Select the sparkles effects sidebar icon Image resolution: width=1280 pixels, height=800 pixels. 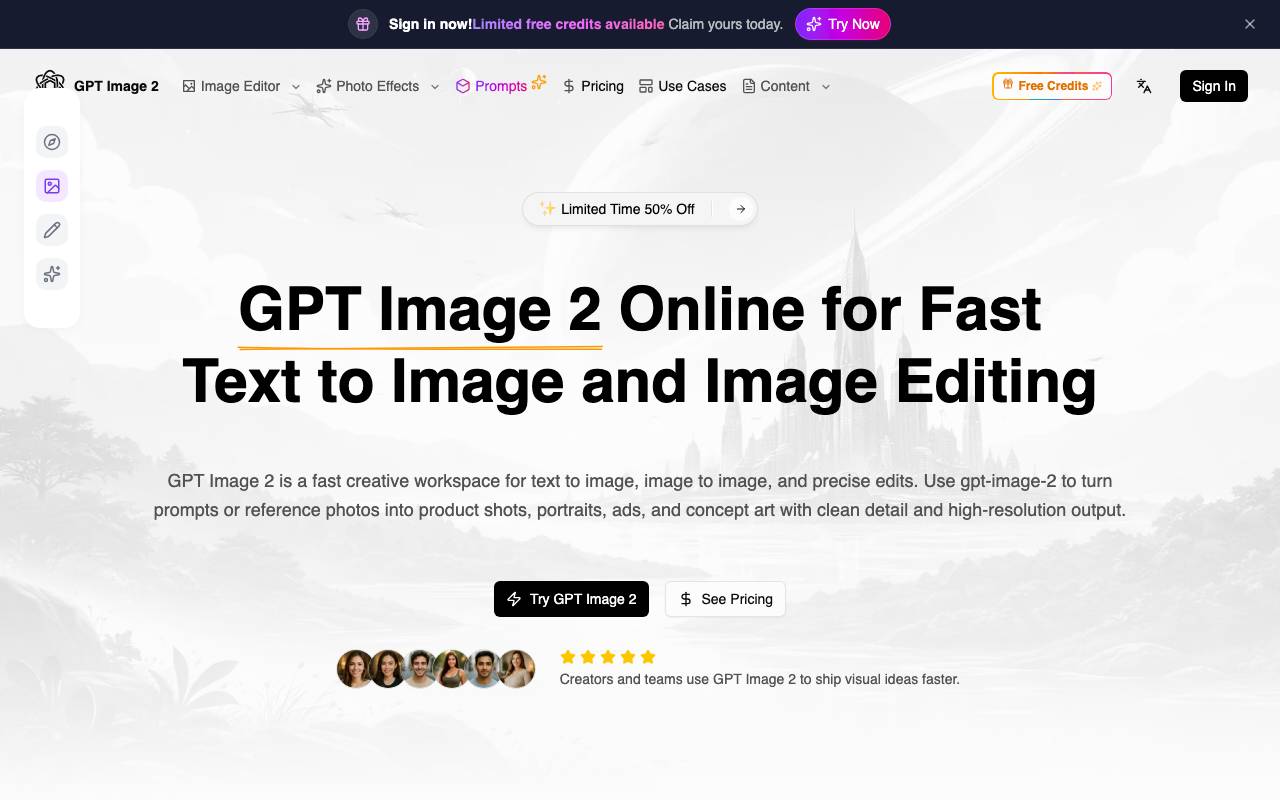(52, 274)
